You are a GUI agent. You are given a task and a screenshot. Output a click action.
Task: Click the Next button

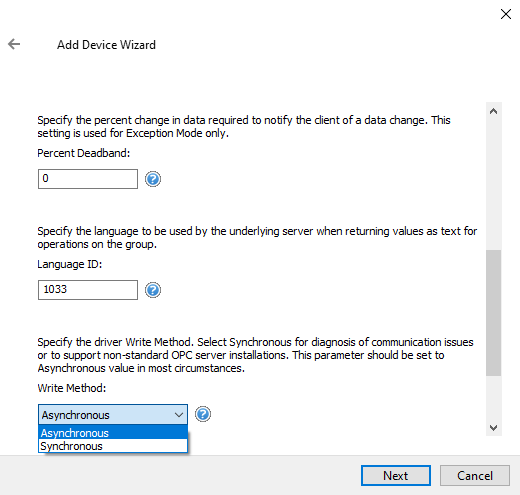pos(396,476)
